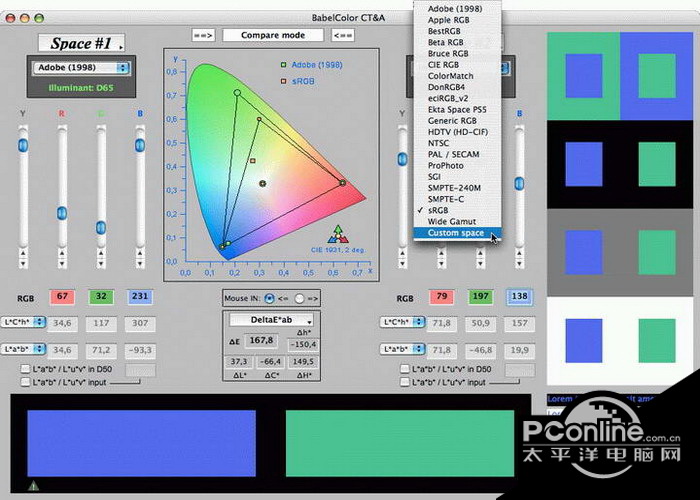Image resolution: width=700 pixels, height=500 pixels.
Task: Click the Space #1 title menu arrow
Action: coord(121,46)
